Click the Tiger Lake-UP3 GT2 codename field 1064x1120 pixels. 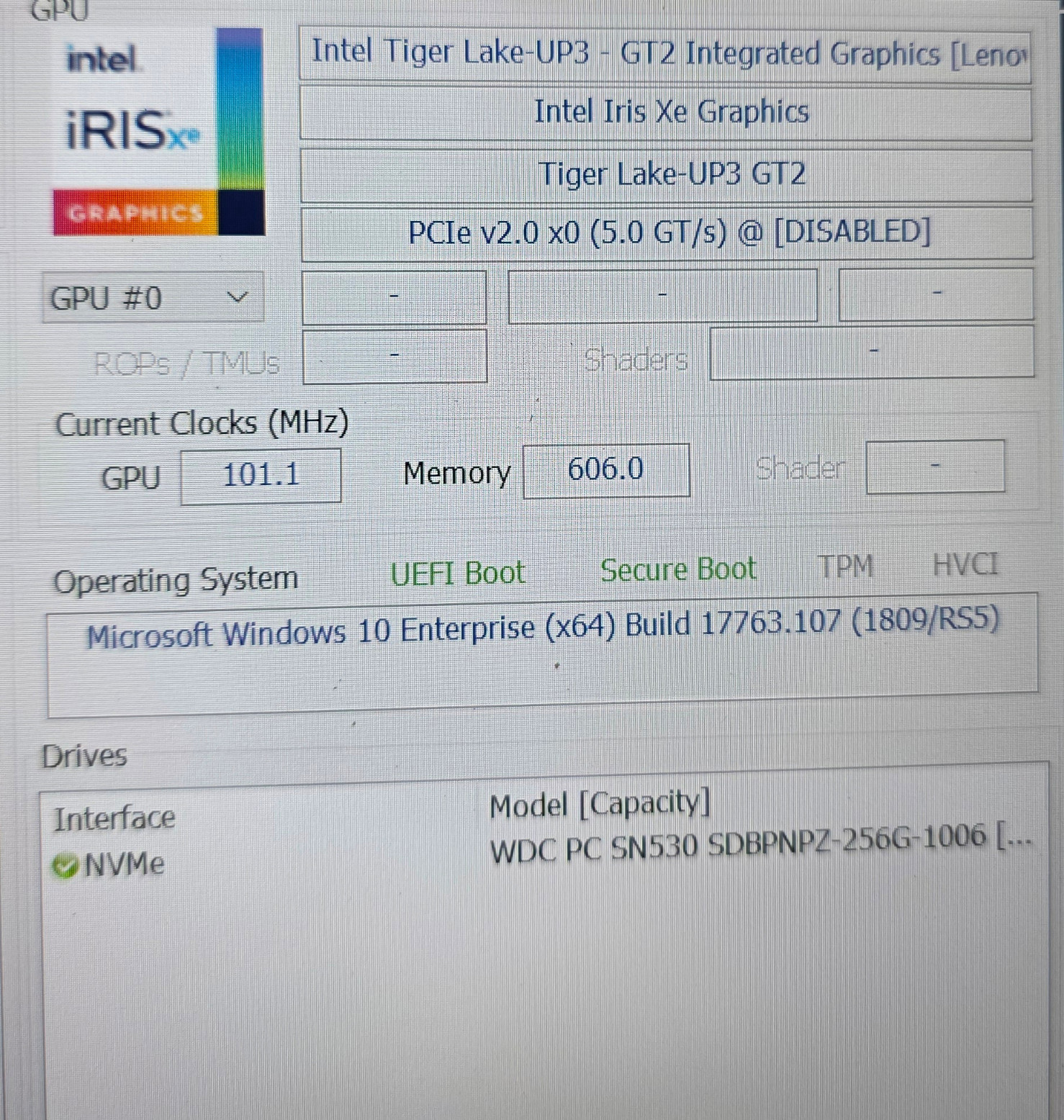(667, 175)
